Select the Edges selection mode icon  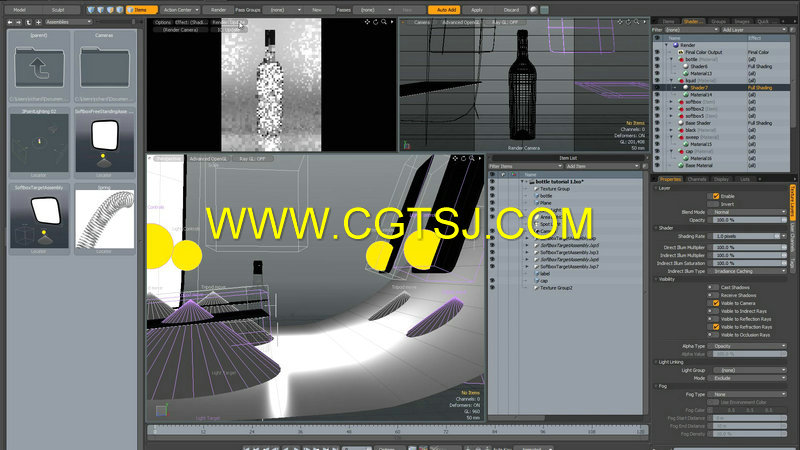click(x=101, y=10)
